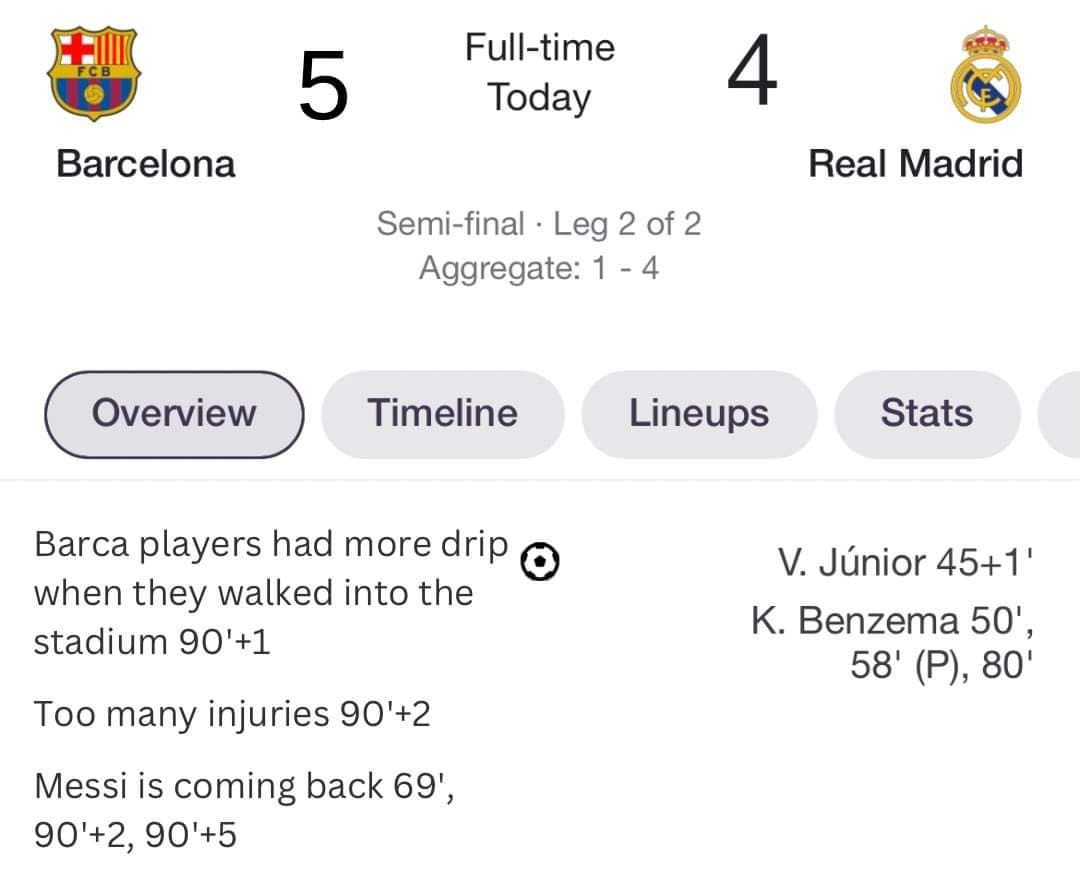The image size is (1080, 881).
Task: Click the V. Júnior 45+1' goal entry
Action: pos(906,562)
